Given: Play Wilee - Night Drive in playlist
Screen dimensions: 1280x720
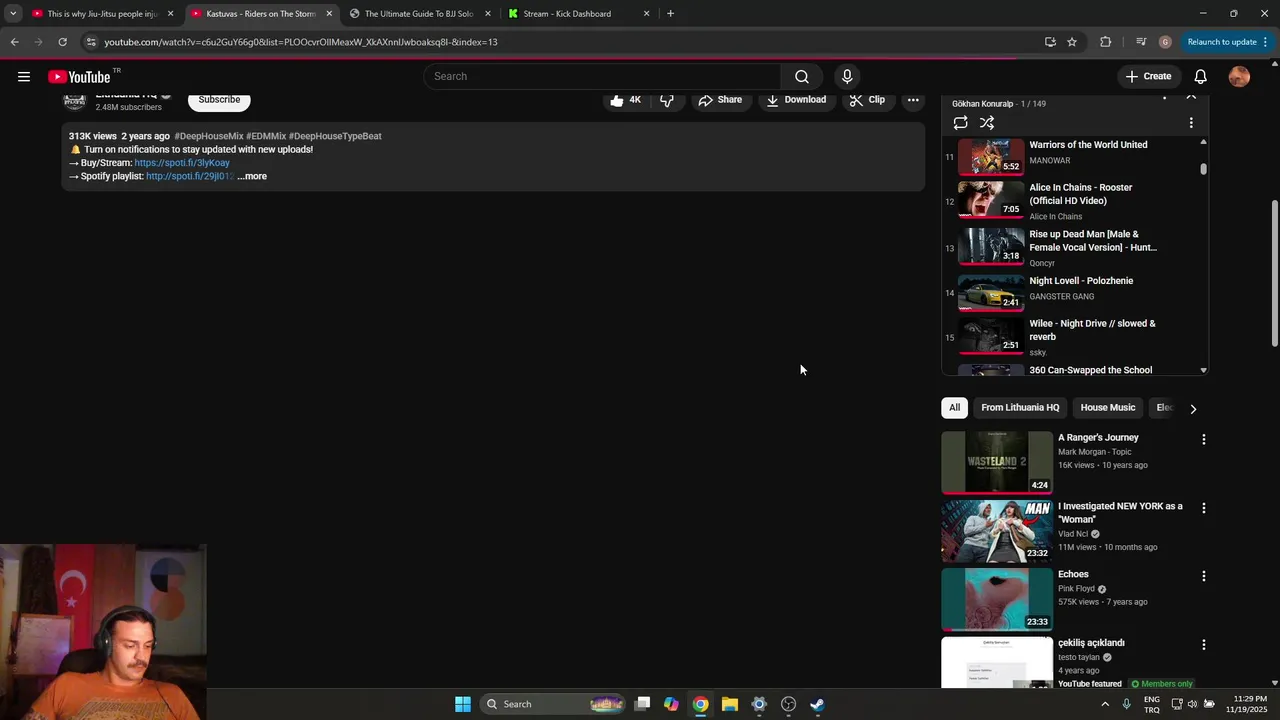Looking at the screenshot, I should tap(1076, 337).
